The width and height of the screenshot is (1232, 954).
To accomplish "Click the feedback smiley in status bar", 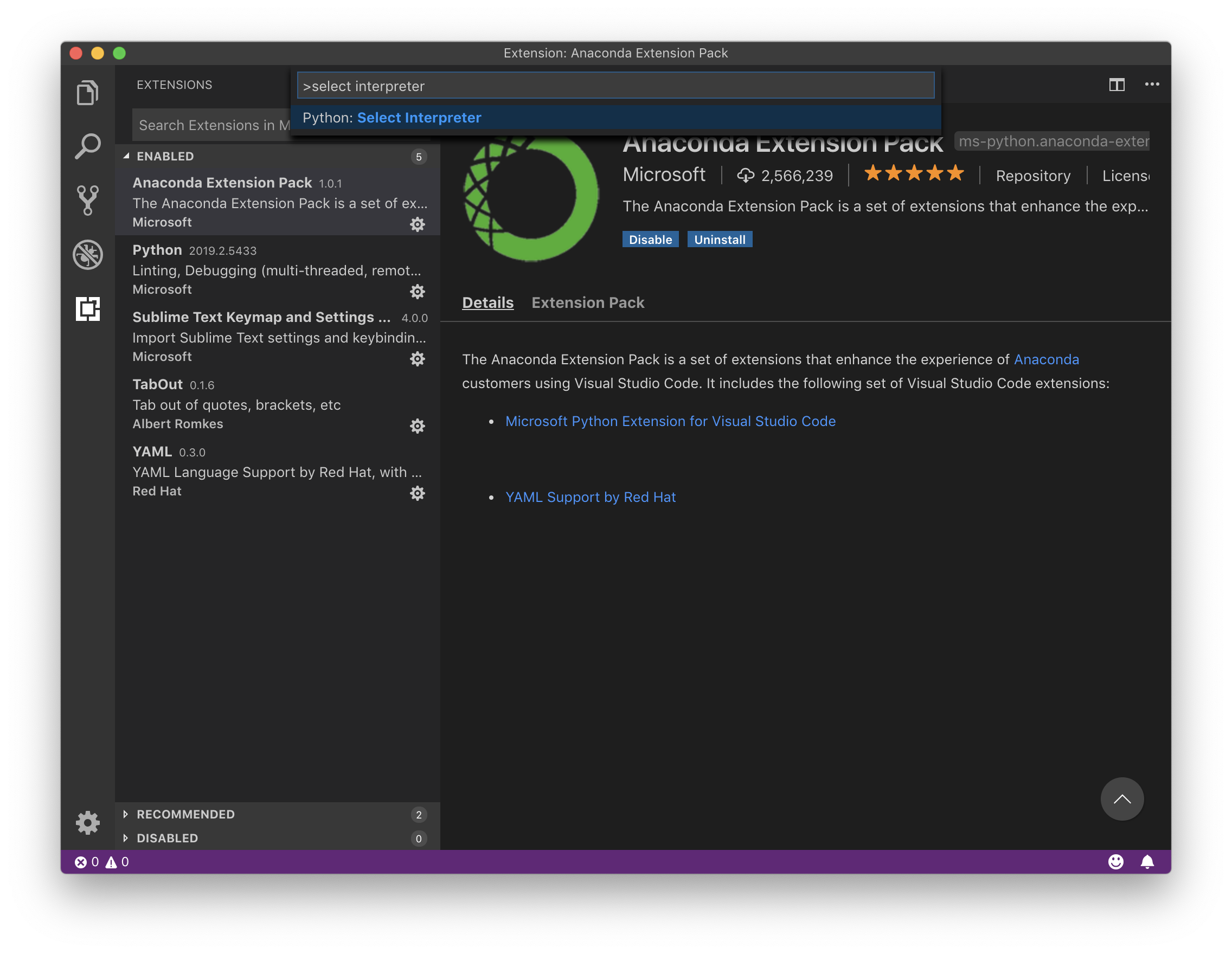I will pyautogui.click(x=1115, y=861).
